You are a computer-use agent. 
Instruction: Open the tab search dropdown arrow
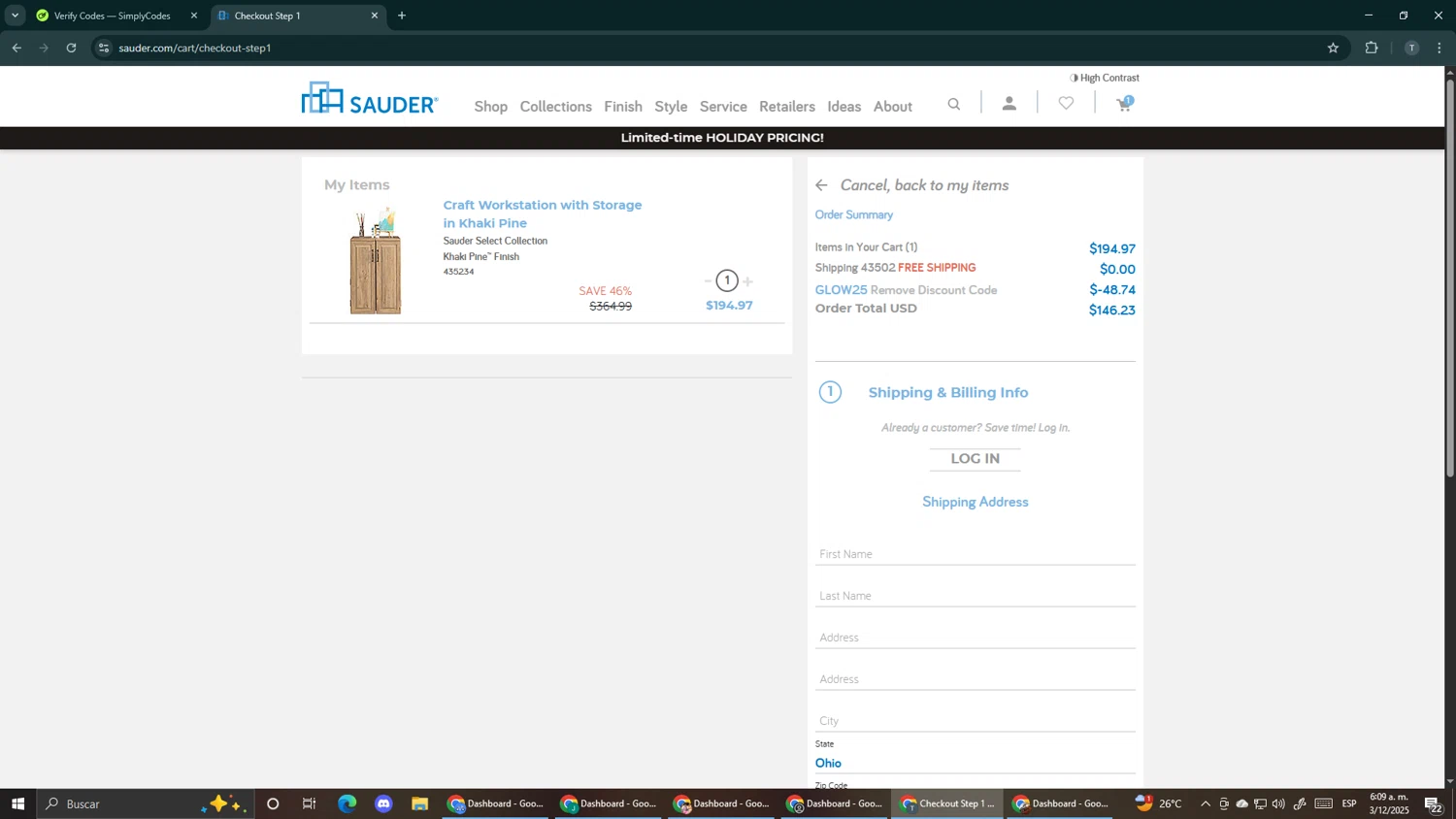point(15,16)
